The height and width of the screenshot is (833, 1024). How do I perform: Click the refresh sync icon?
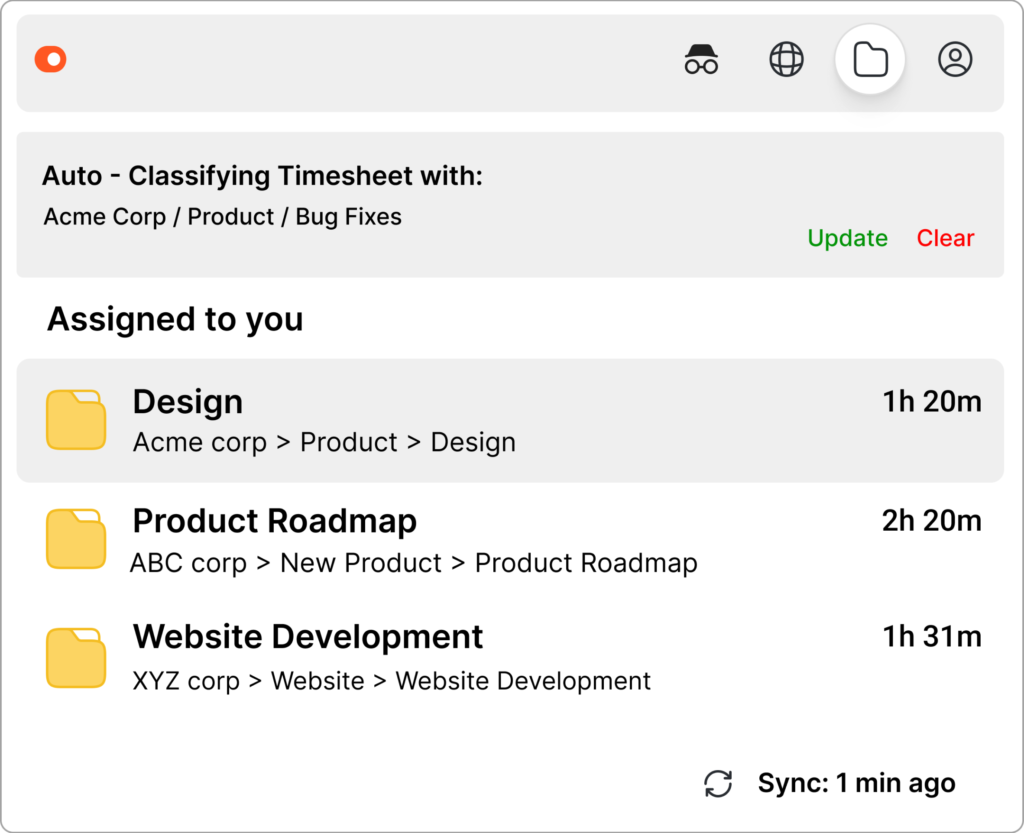719,783
